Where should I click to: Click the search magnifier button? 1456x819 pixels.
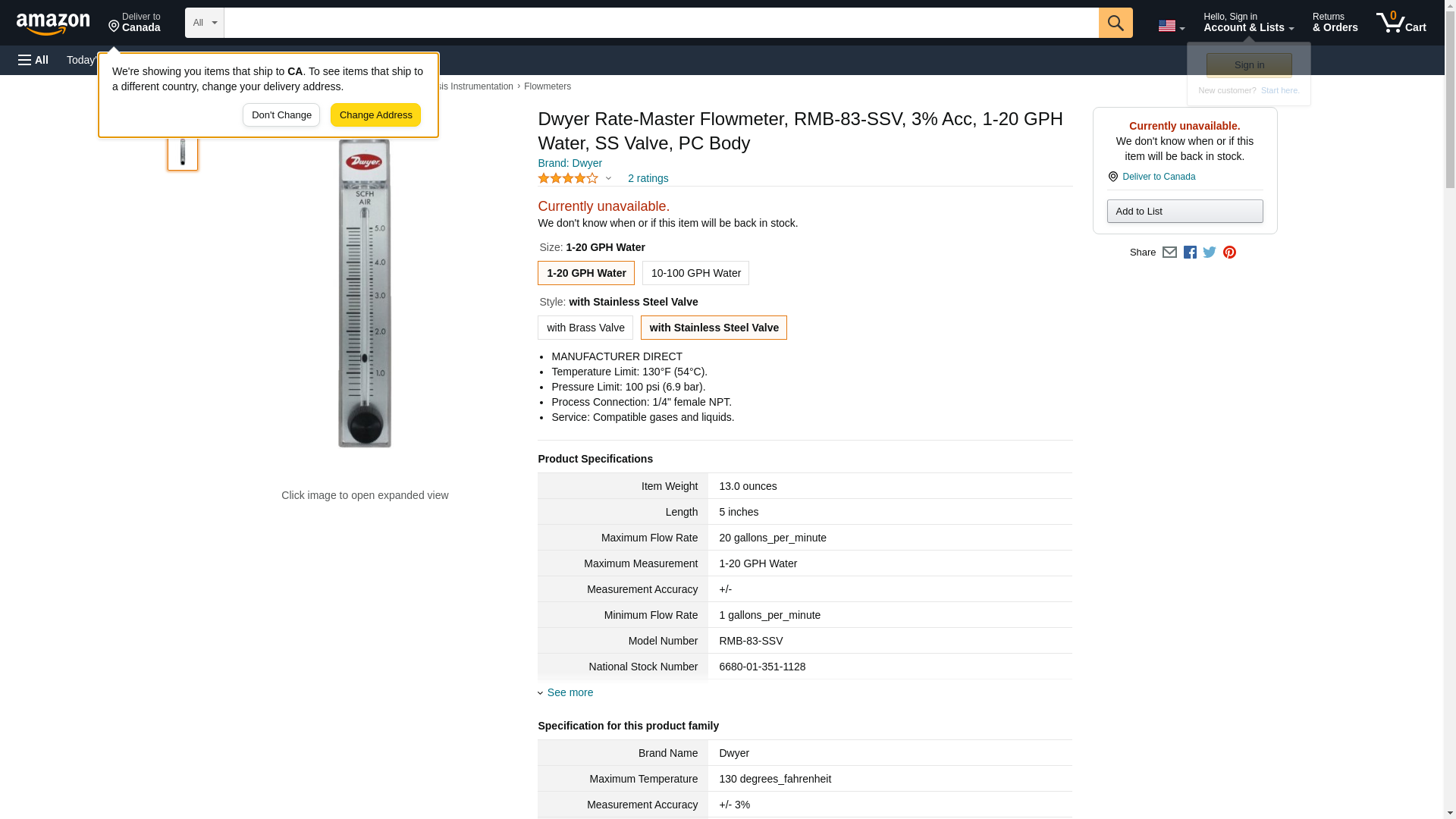click(1115, 23)
